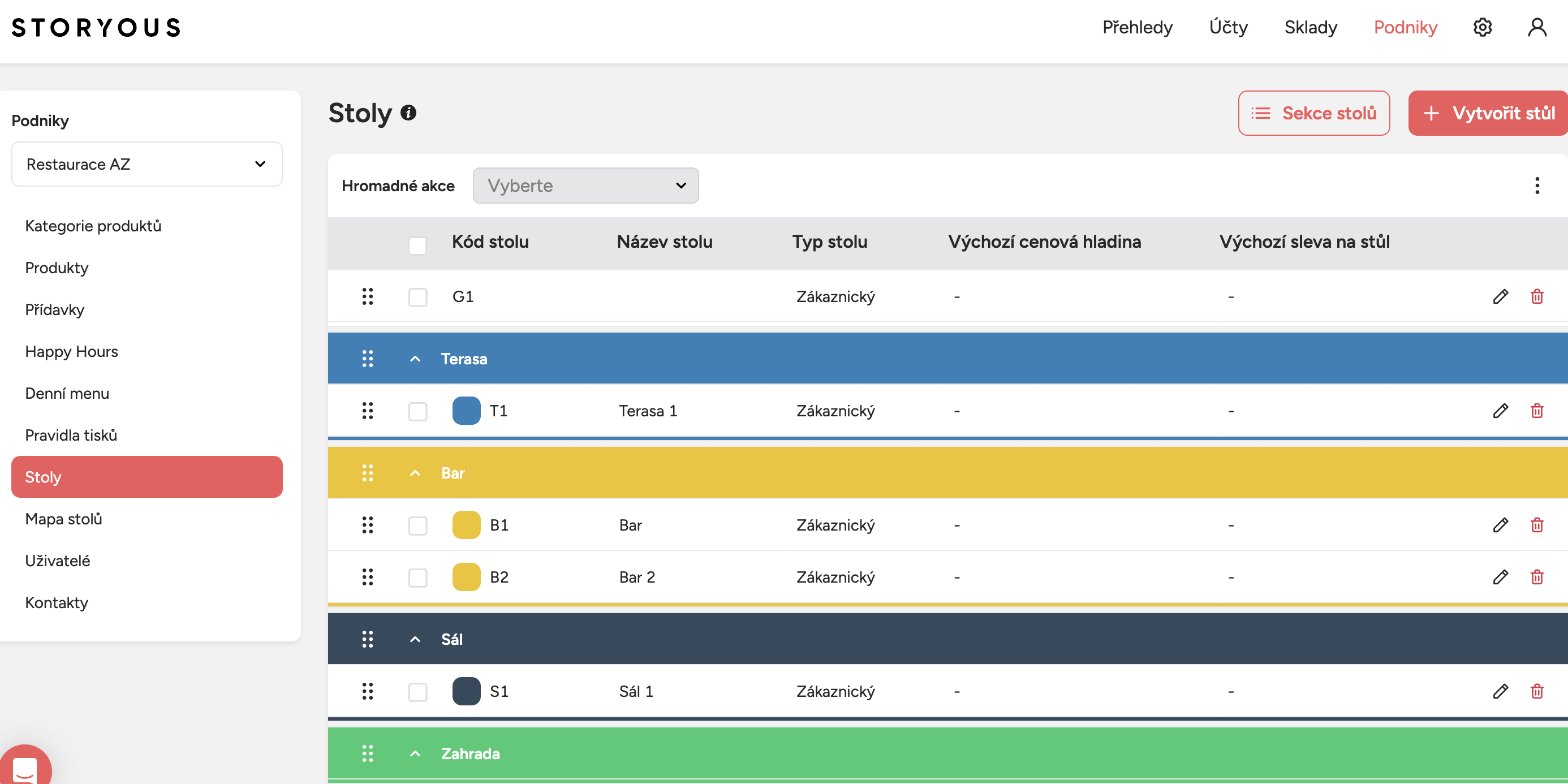The width and height of the screenshot is (1568, 784).
Task: Open the three-dot options menu
Action: pos(1536,186)
